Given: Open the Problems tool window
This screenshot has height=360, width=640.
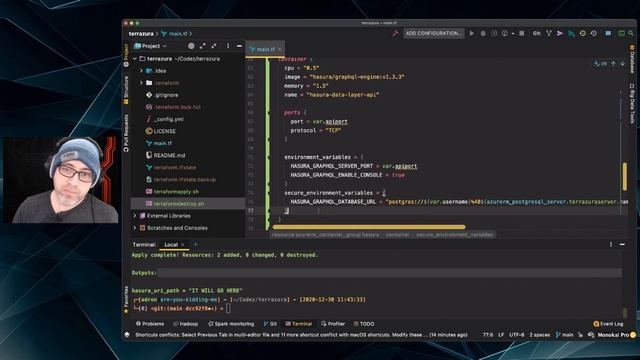Looking at the screenshot, I should (x=150, y=324).
